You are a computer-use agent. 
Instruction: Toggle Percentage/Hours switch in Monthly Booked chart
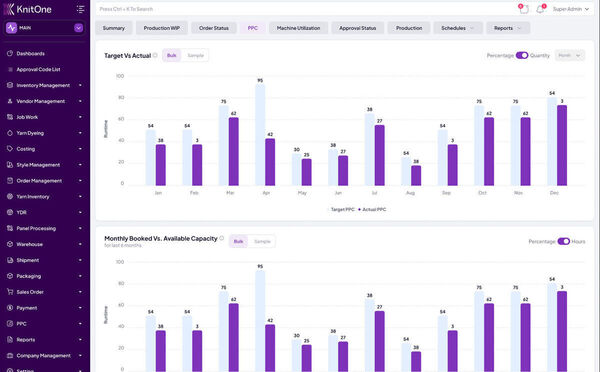(563, 241)
